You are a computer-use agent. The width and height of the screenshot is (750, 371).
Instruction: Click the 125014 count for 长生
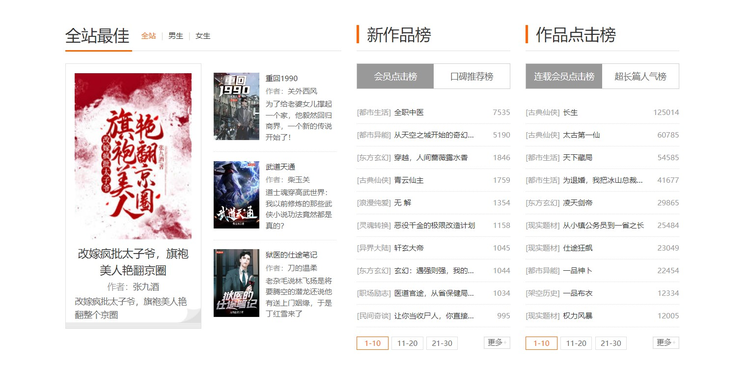click(x=666, y=112)
